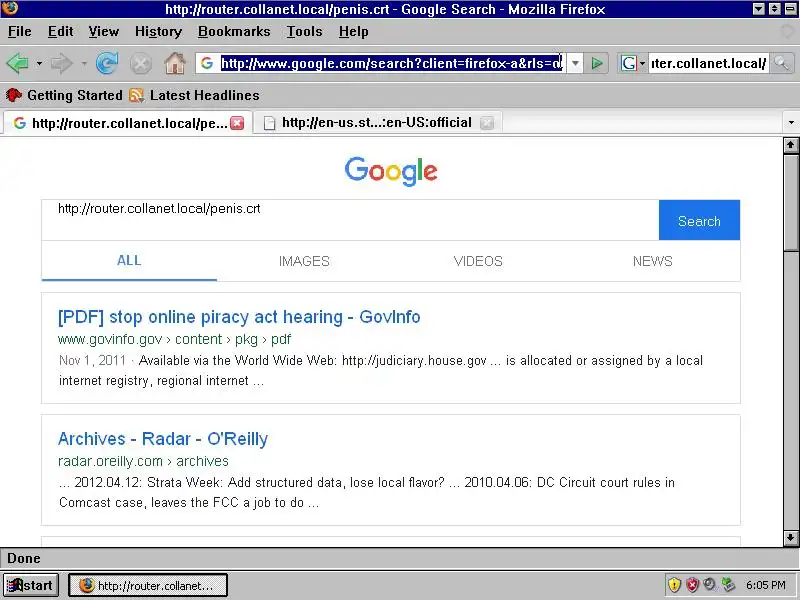The image size is (800, 600).
Task: Open the search engine selector dropdown
Action: point(633,63)
